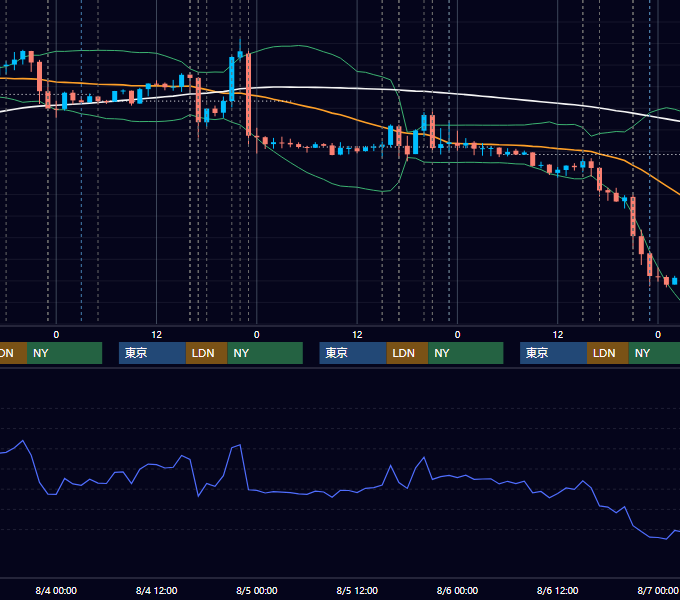This screenshot has height=600, width=680.
Task: Click the 東京 session band before 8/5 12:00
Action: 353,353
